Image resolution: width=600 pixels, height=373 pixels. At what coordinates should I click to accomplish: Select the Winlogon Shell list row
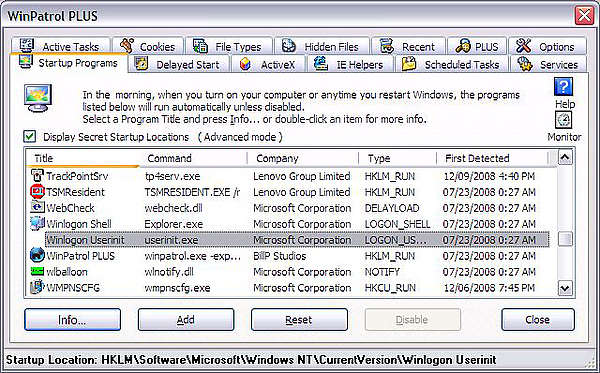coord(288,224)
